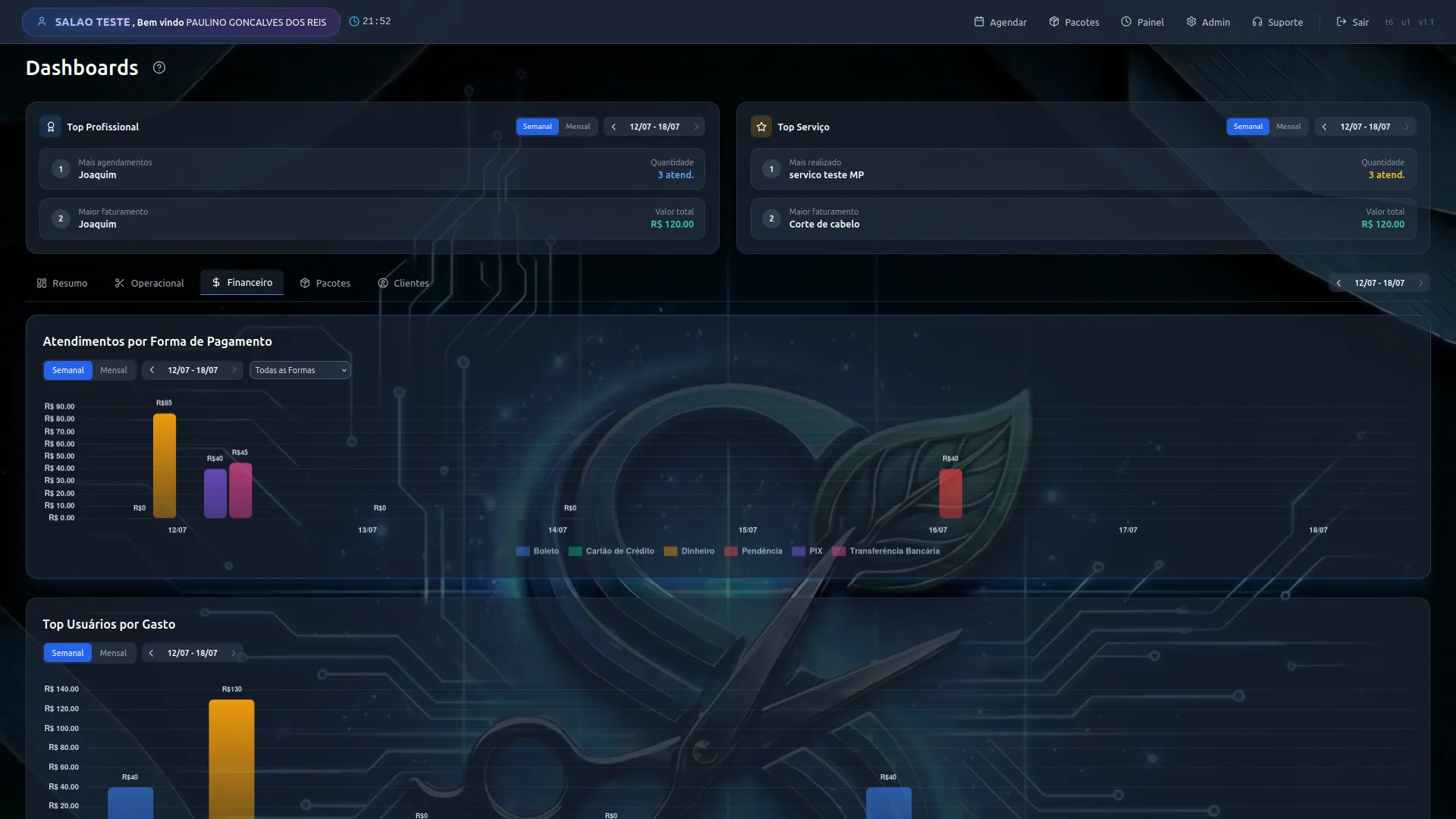1456x819 pixels.
Task: Click the Admin gear icon
Action: point(1191,22)
